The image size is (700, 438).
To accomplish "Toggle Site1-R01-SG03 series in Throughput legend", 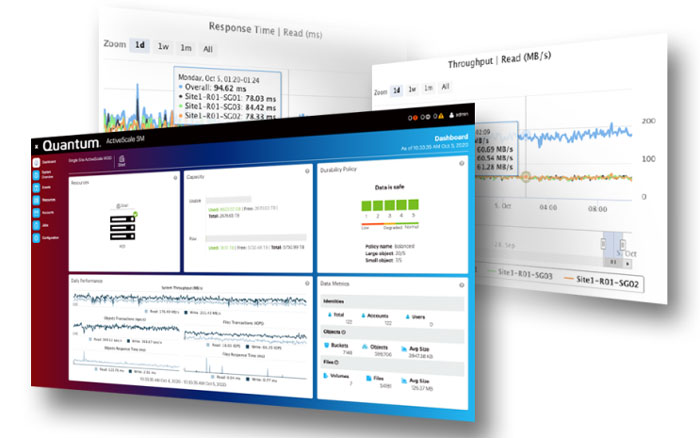I will click(521, 273).
